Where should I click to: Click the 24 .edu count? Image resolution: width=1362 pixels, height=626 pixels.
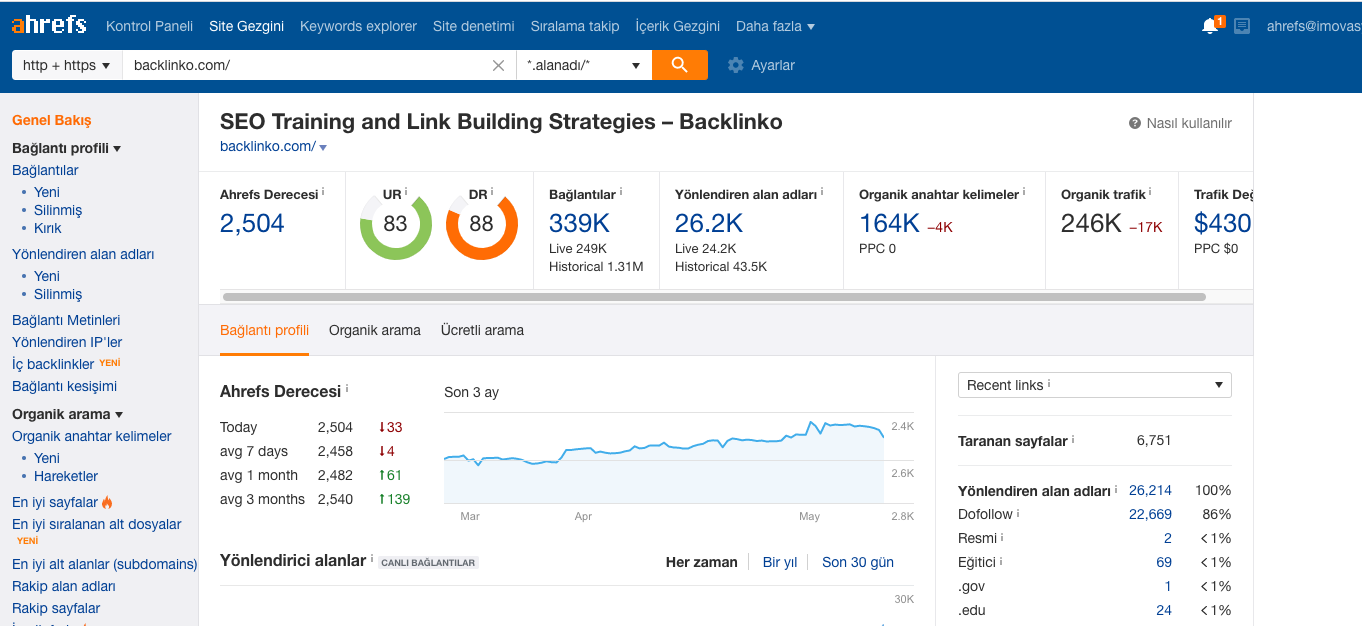pyautogui.click(x=1164, y=610)
